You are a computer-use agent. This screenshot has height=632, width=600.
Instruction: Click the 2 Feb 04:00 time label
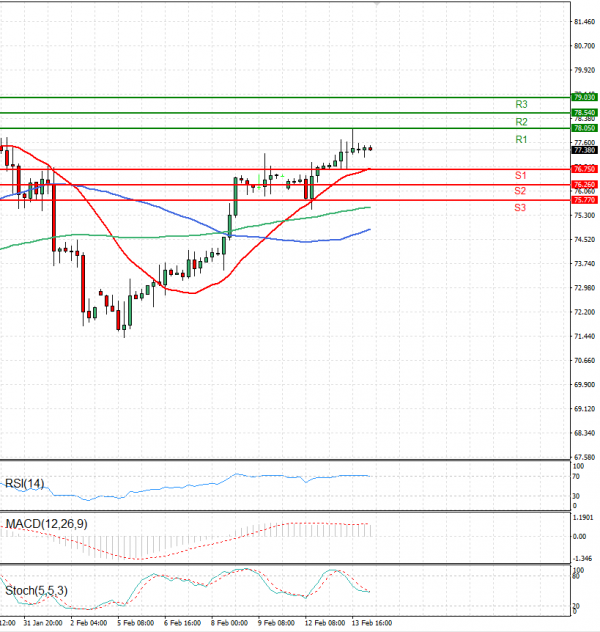pos(89,623)
